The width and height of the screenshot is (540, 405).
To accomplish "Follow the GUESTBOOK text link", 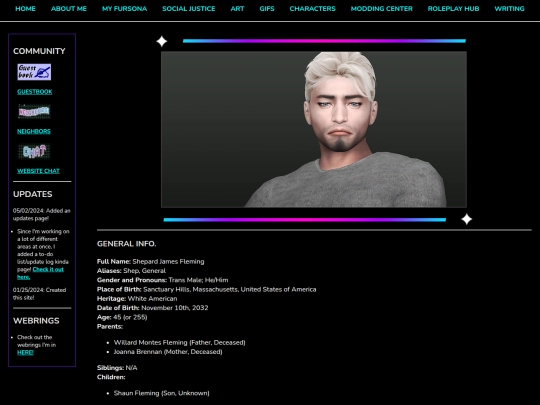I will tap(35, 92).
